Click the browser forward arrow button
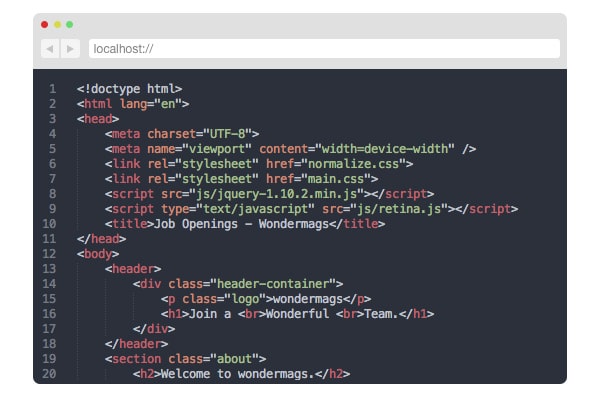The width and height of the screenshot is (600, 400). pos(70,49)
